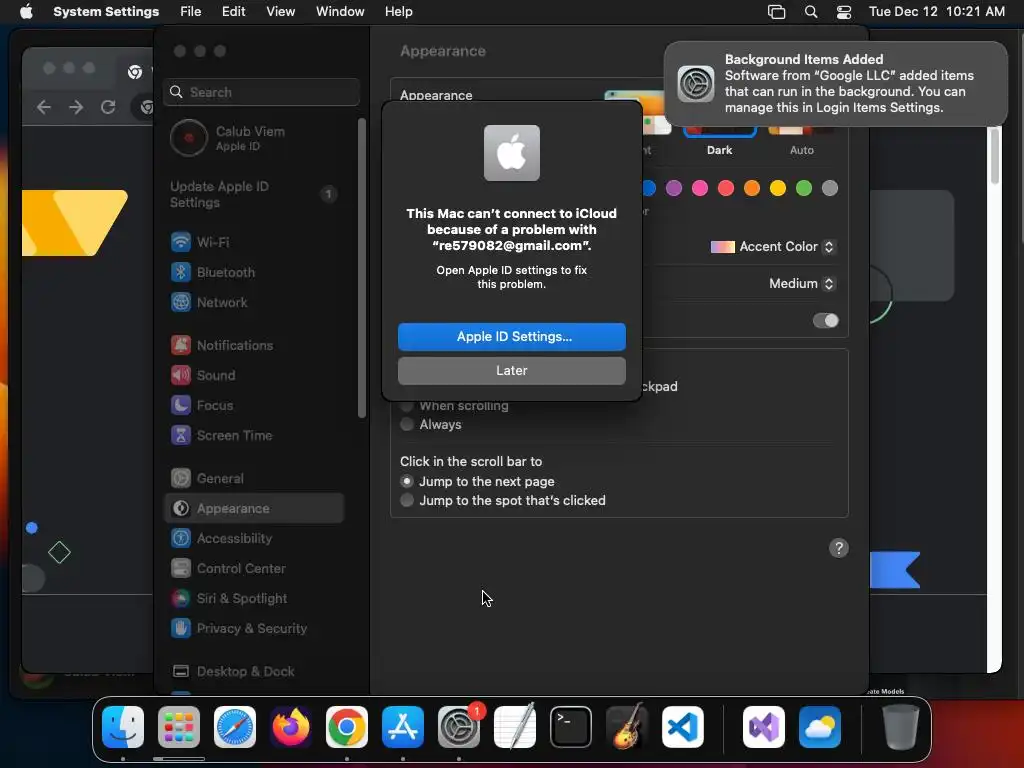Screen dimensions: 1024x768
Task: Select the red accent color
Action: click(x=726, y=188)
